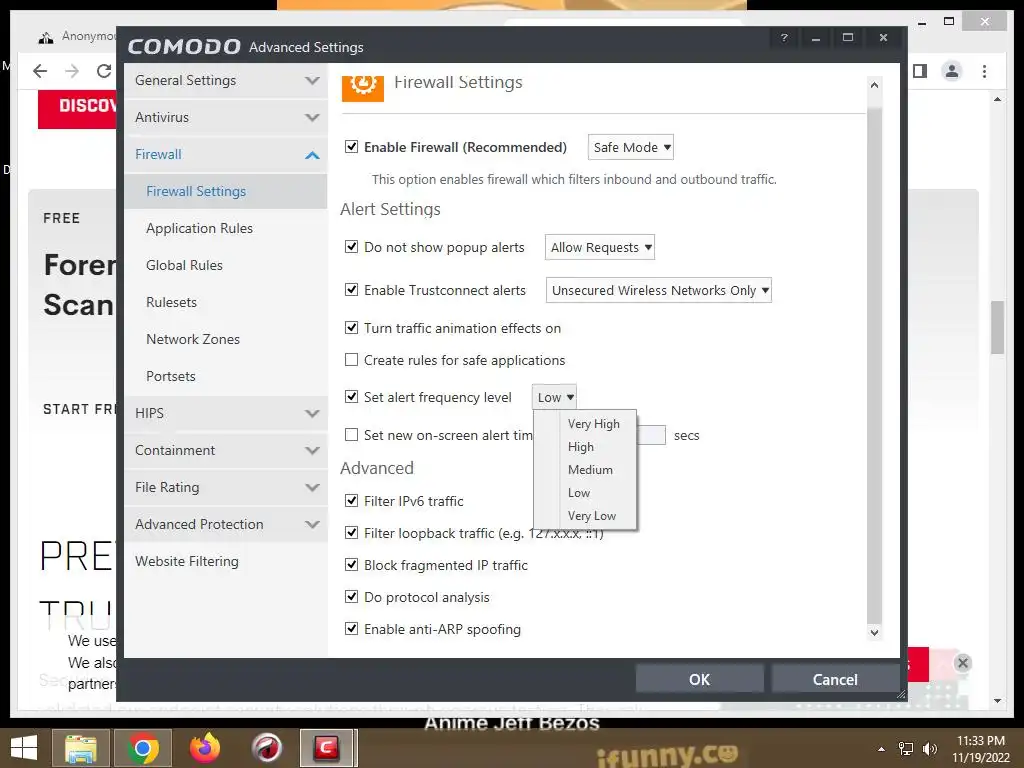Open Firewall Settings sidebar item
1024x768 pixels.
225,191
